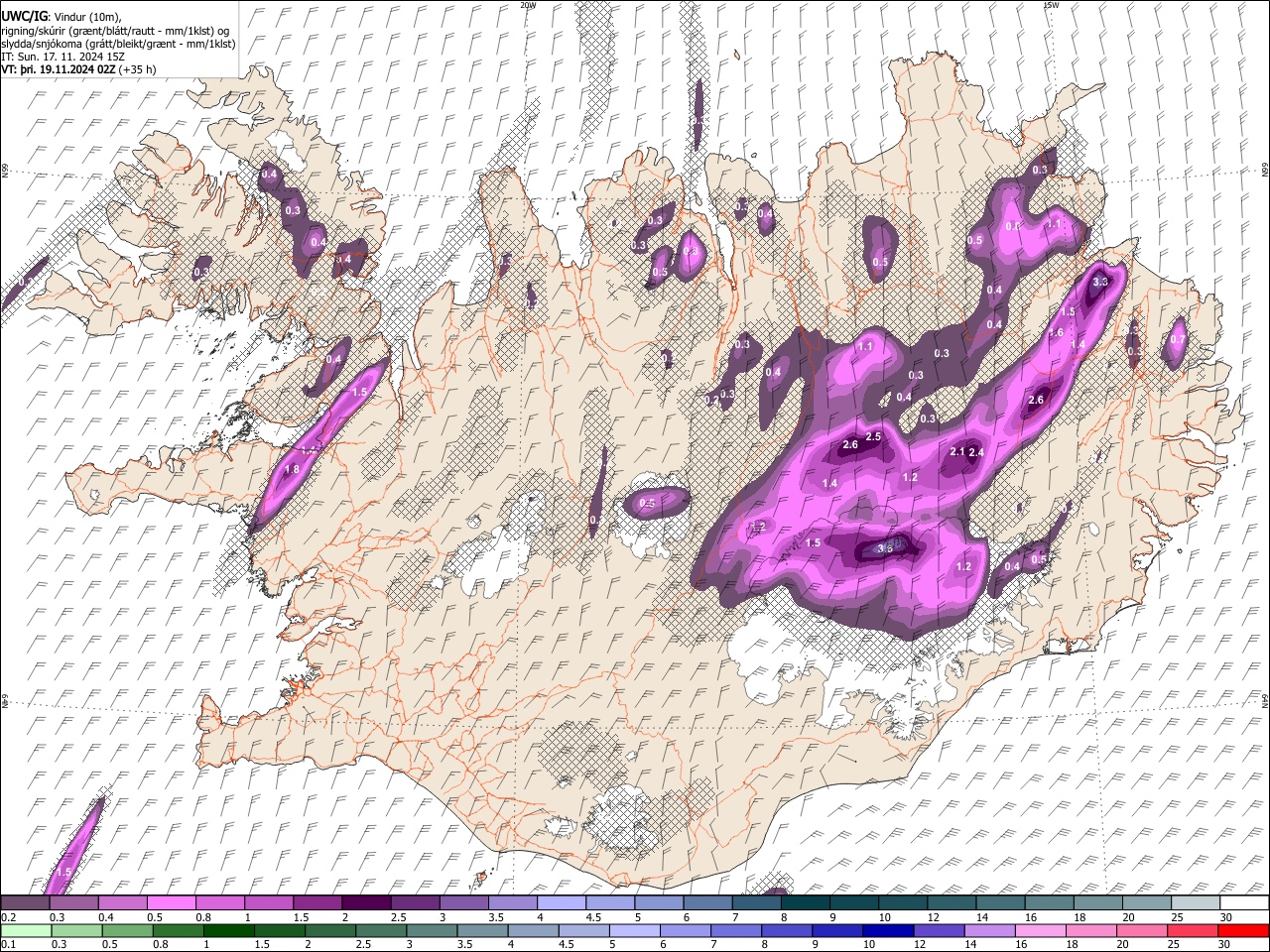Select the bright red swatch after 30 in bottom row

1243,930
